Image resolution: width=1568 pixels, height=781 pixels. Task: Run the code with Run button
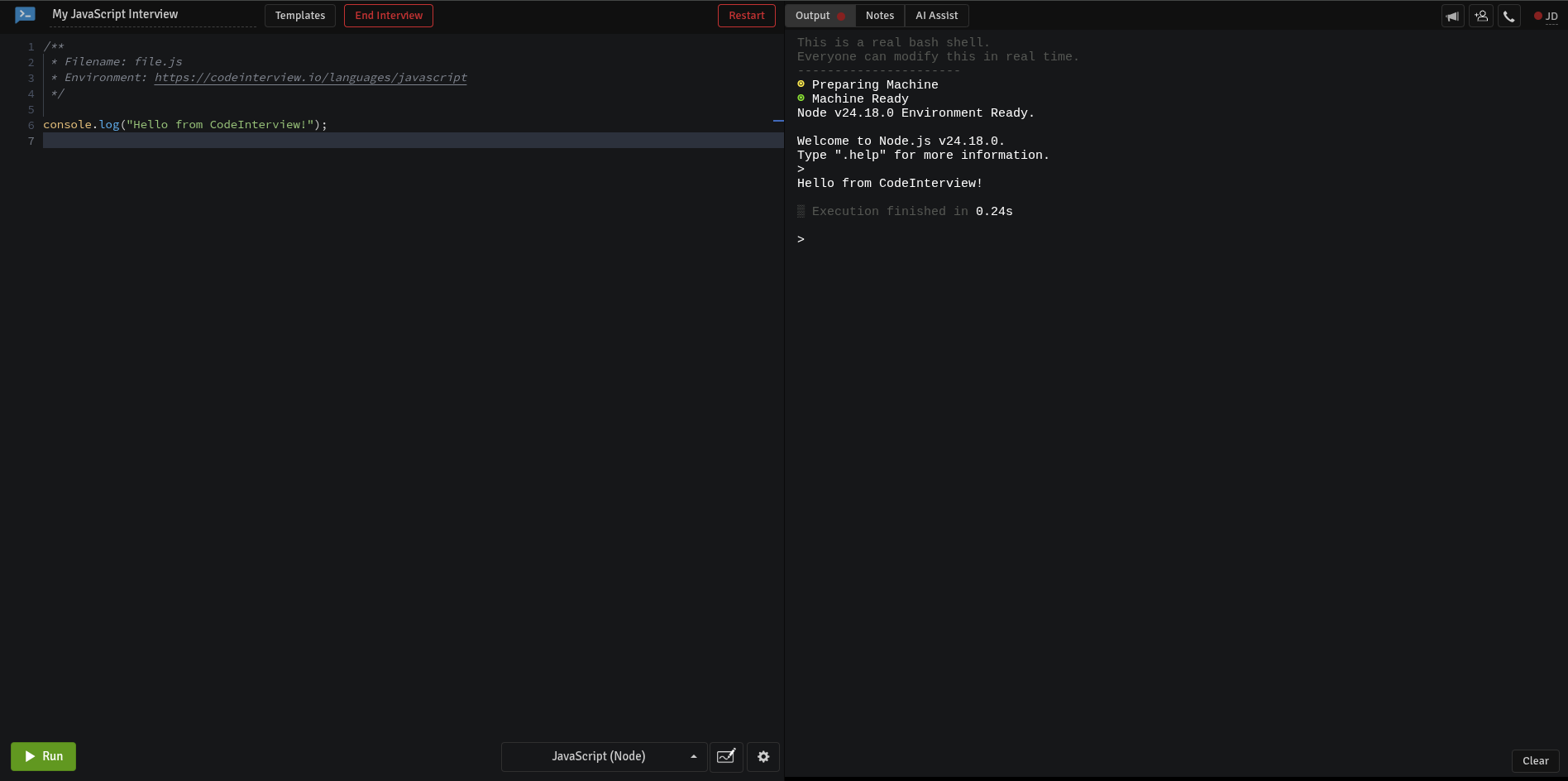[43, 756]
